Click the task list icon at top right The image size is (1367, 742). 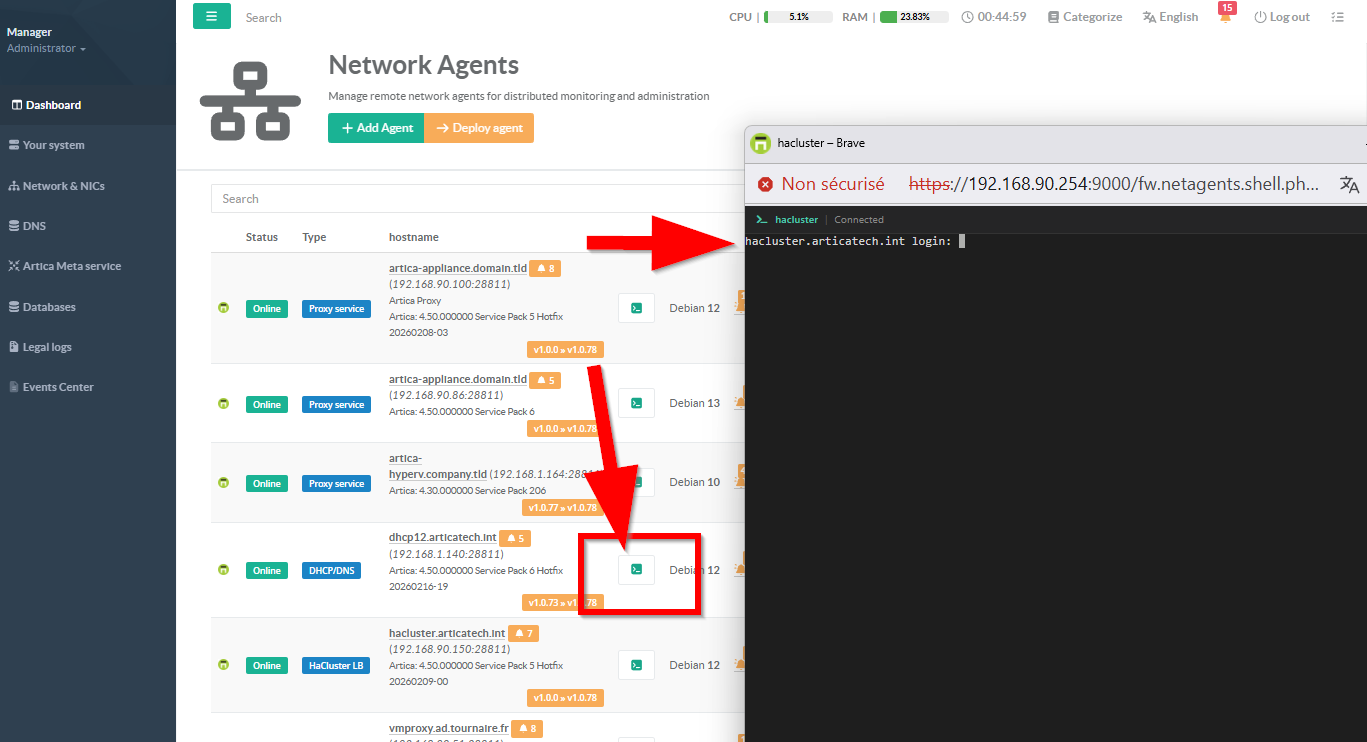[x=1338, y=17]
